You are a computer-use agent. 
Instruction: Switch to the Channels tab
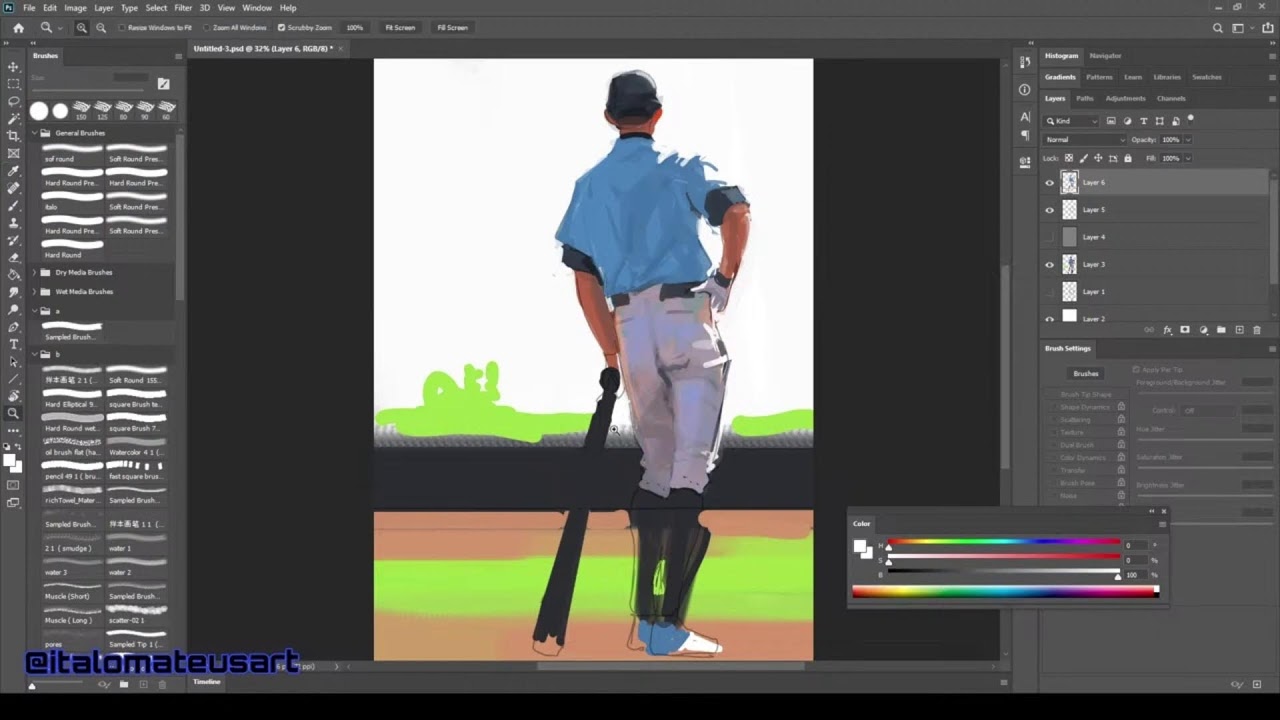[x=1171, y=98]
